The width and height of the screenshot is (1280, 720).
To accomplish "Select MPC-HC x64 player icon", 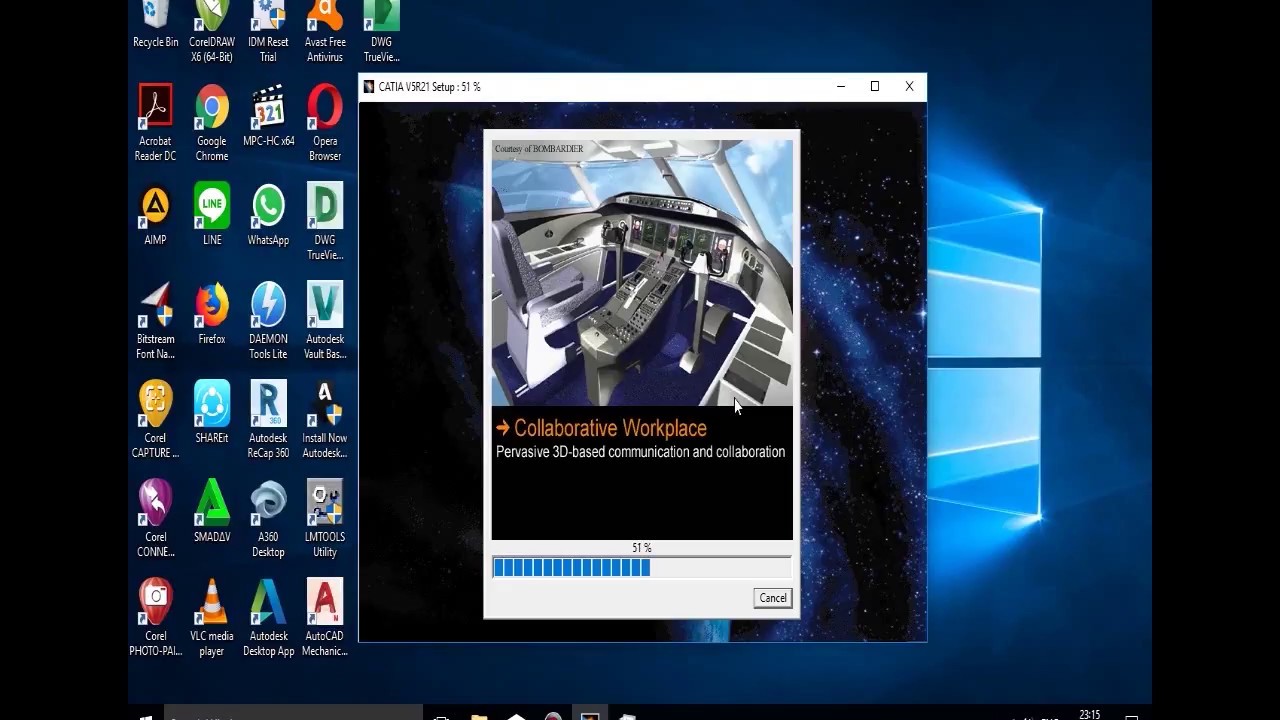I will [x=268, y=116].
